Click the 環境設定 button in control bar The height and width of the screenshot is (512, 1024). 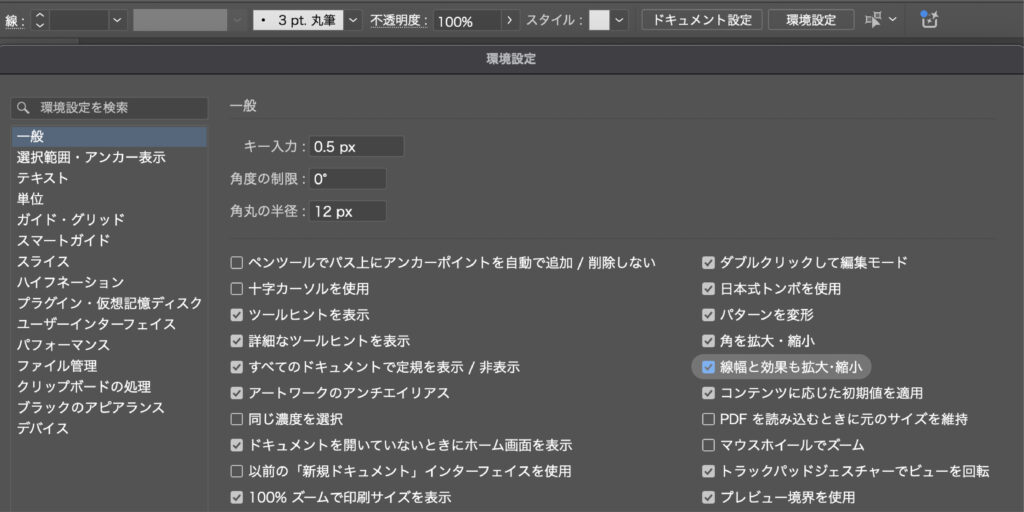811,20
